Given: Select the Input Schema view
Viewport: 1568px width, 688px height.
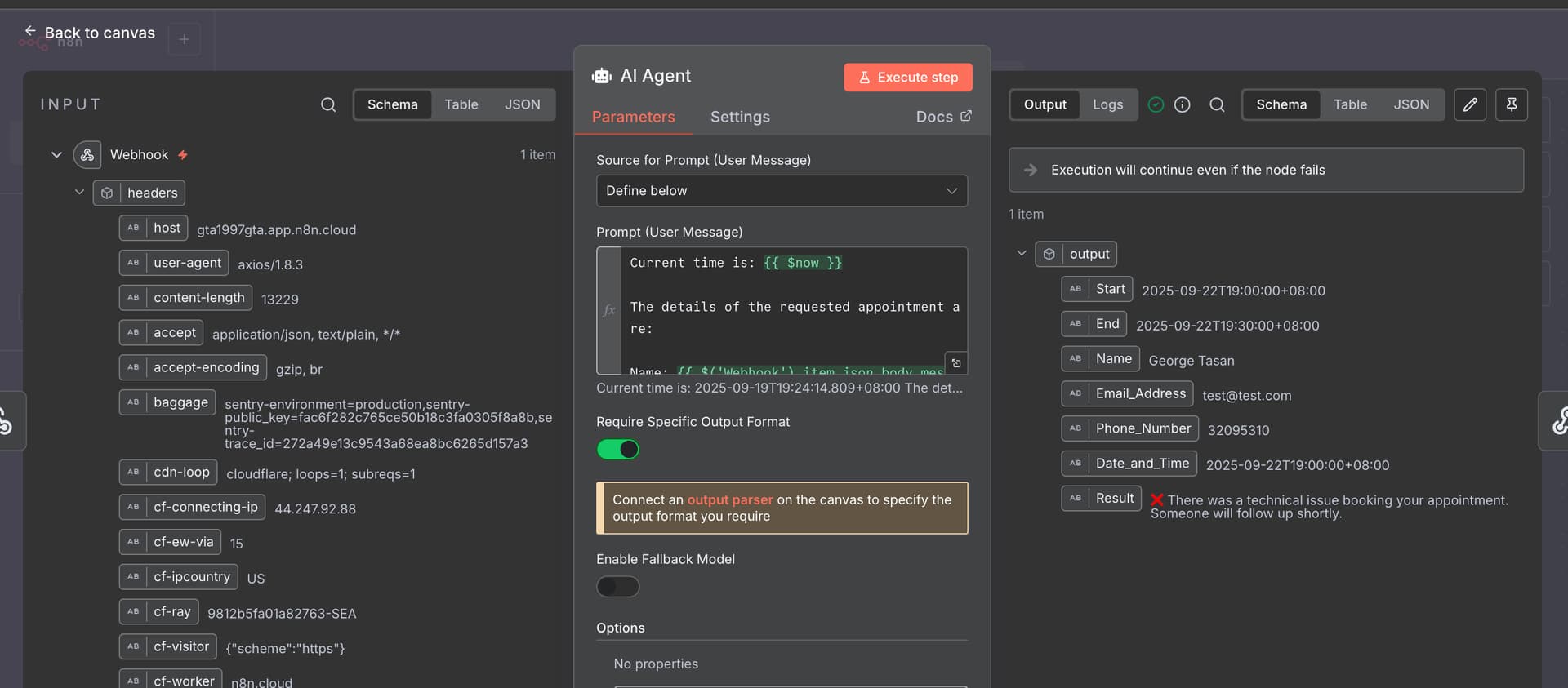Looking at the screenshot, I should click(393, 104).
